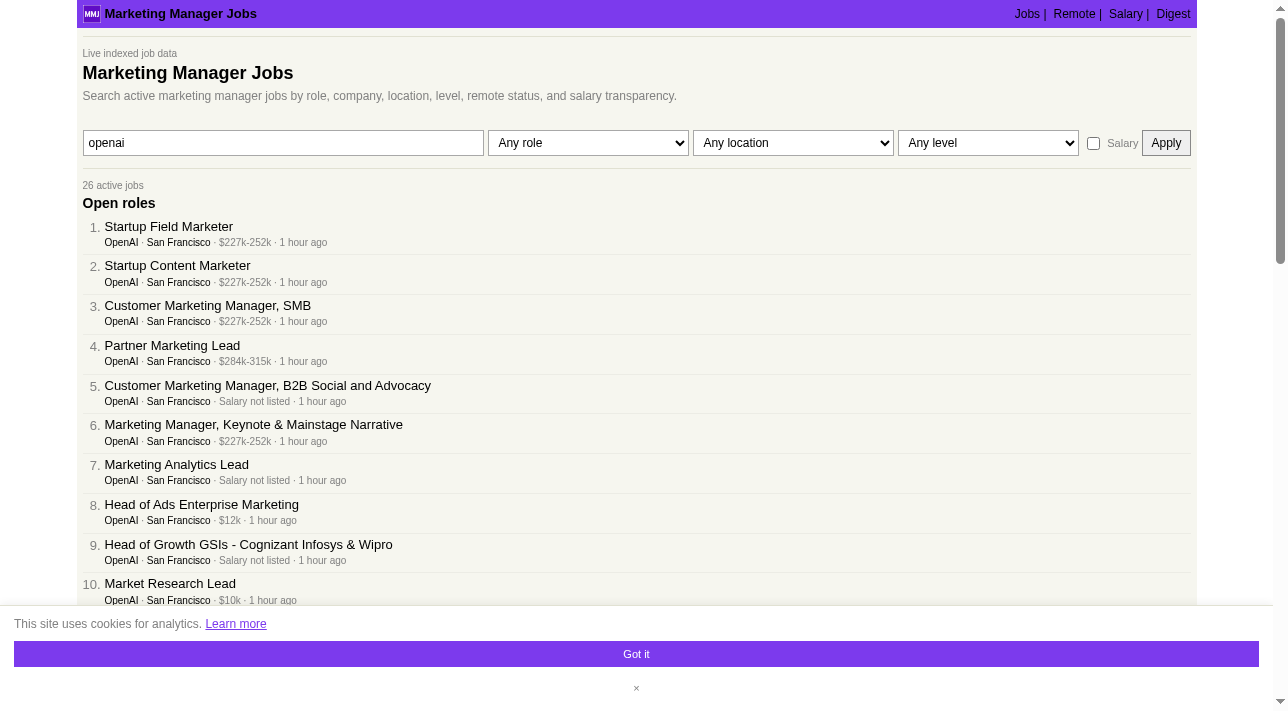Open Customer Marketing Manager, B2B Social job
This screenshot has height=711, width=1288.
[268, 386]
